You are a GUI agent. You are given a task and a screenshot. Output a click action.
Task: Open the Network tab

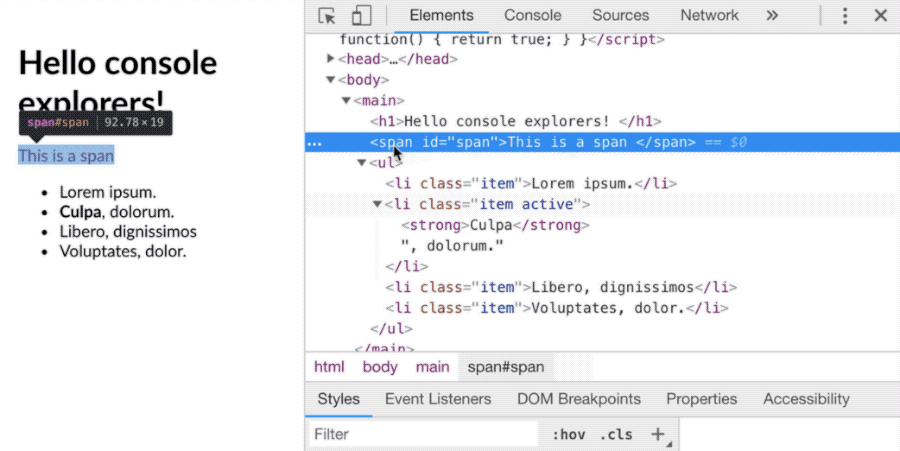pyautogui.click(x=709, y=15)
